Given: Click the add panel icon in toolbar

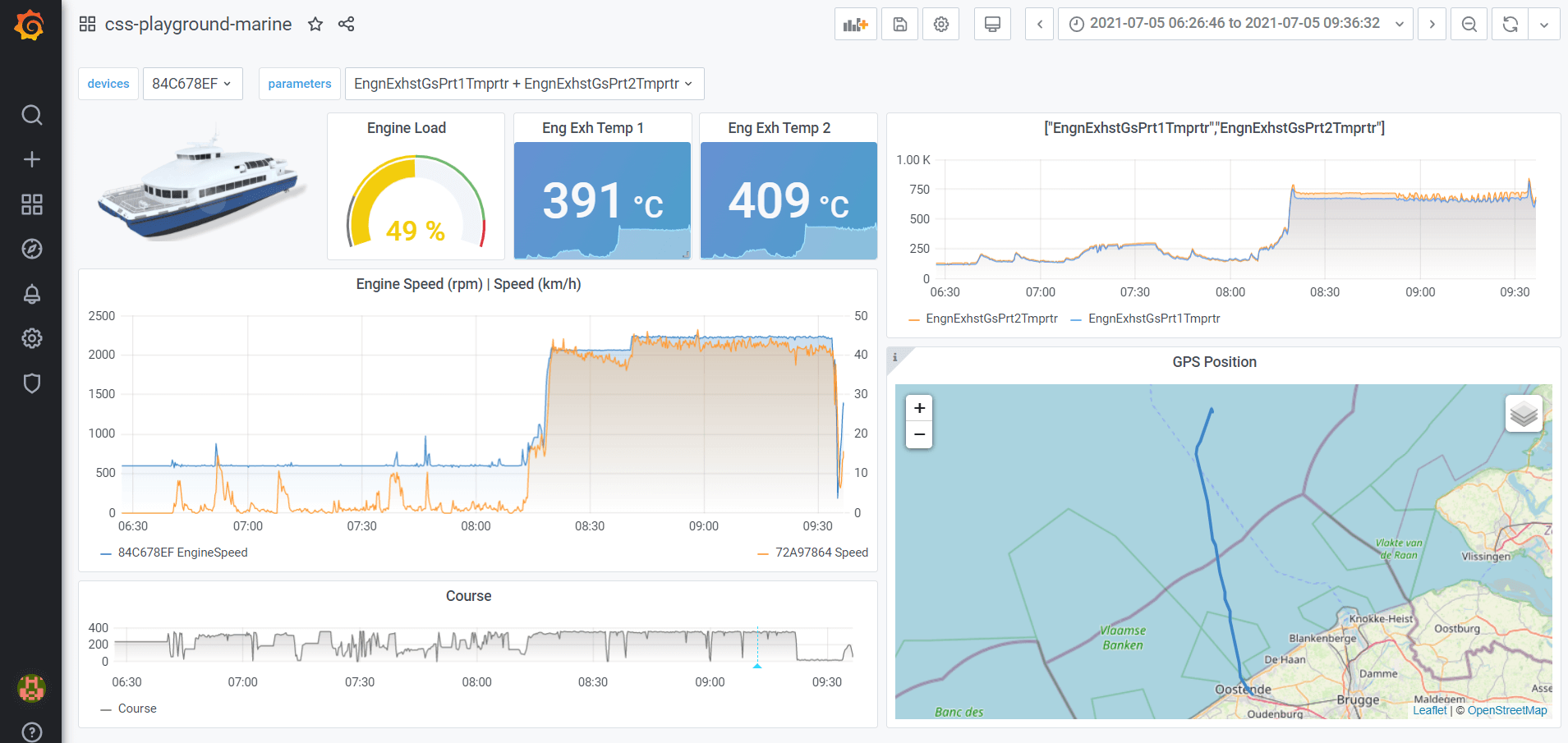Looking at the screenshot, I should tap(855, 24).
